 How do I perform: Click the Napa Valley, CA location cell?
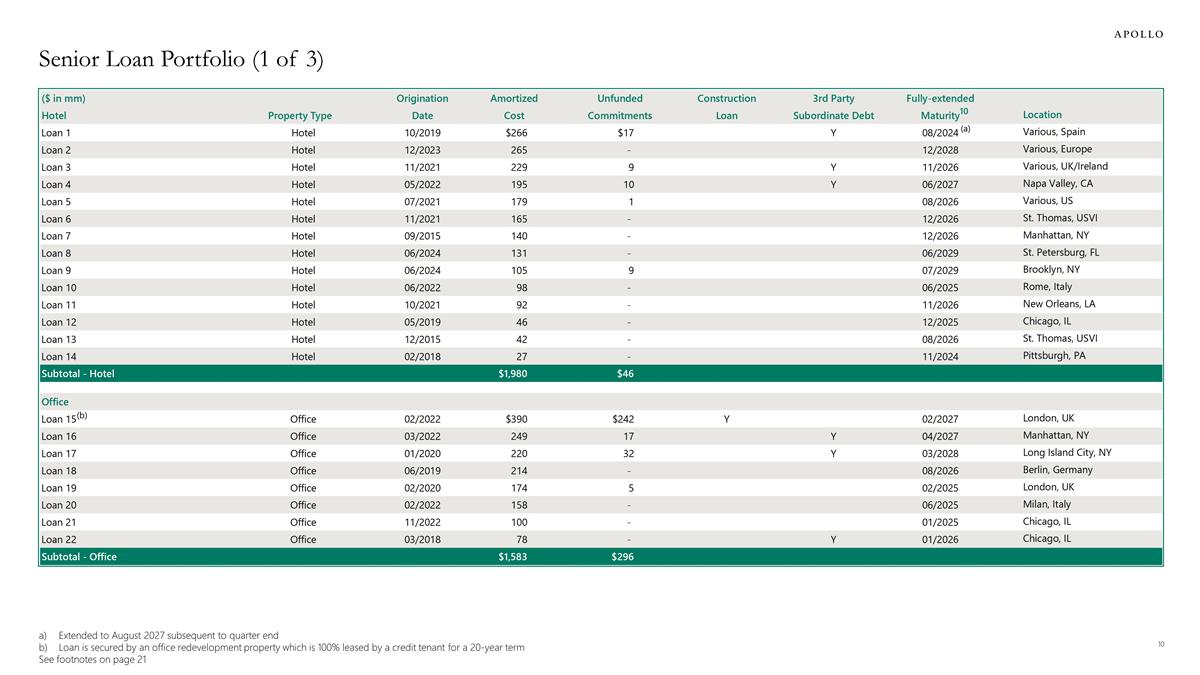click(x=1058, y=184)
